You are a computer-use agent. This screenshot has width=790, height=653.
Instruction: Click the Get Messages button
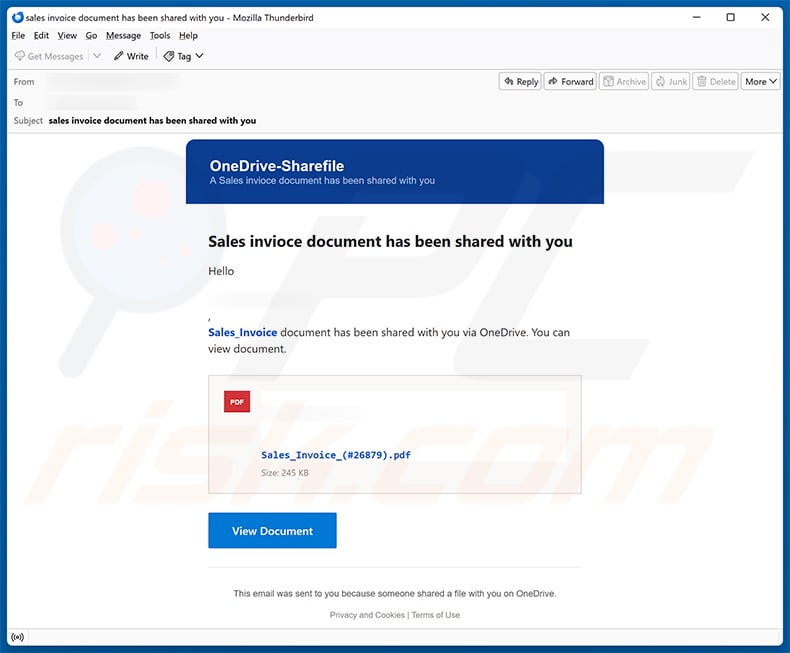[49, 56]
